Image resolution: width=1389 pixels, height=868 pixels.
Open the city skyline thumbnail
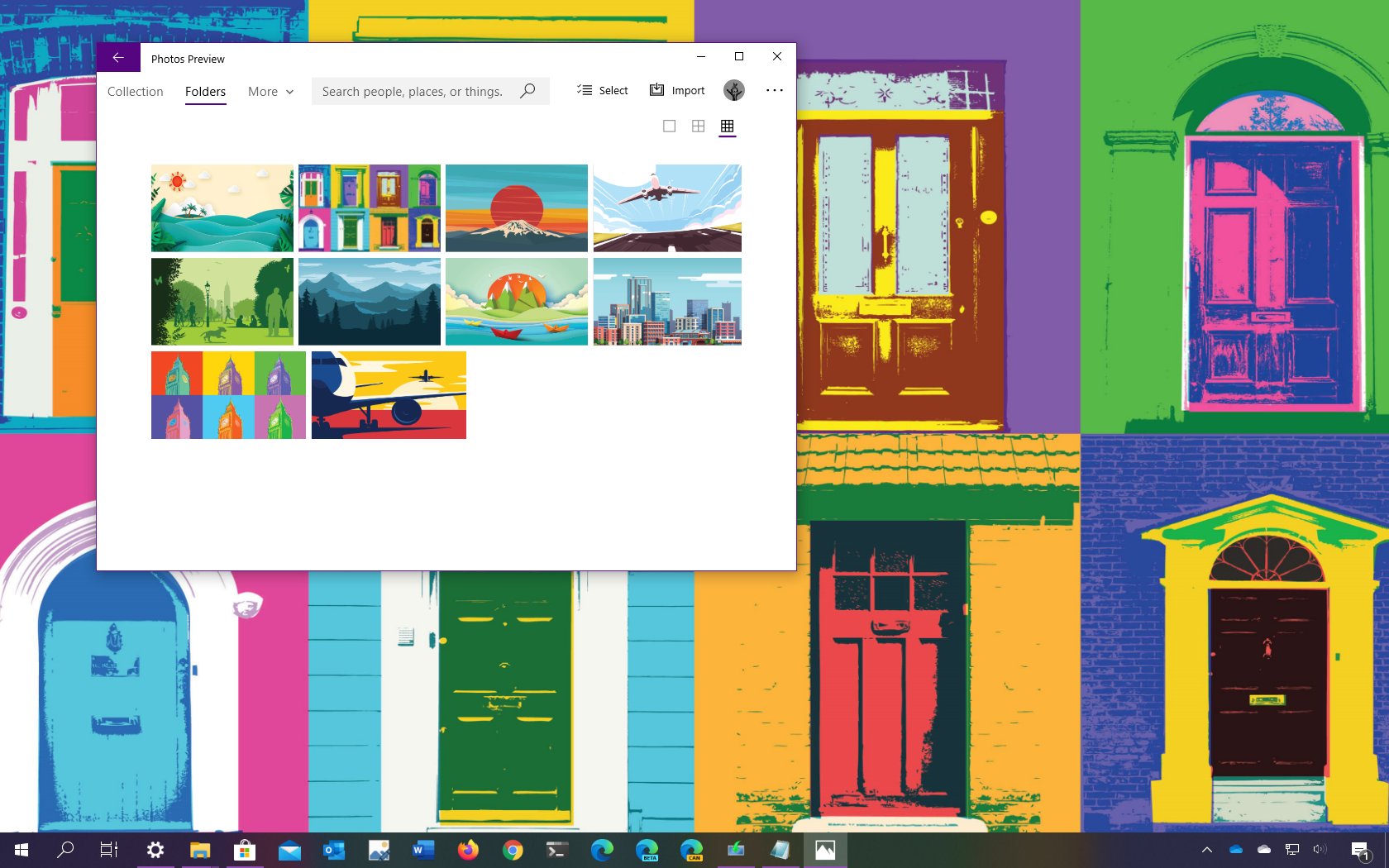(666, 302)
